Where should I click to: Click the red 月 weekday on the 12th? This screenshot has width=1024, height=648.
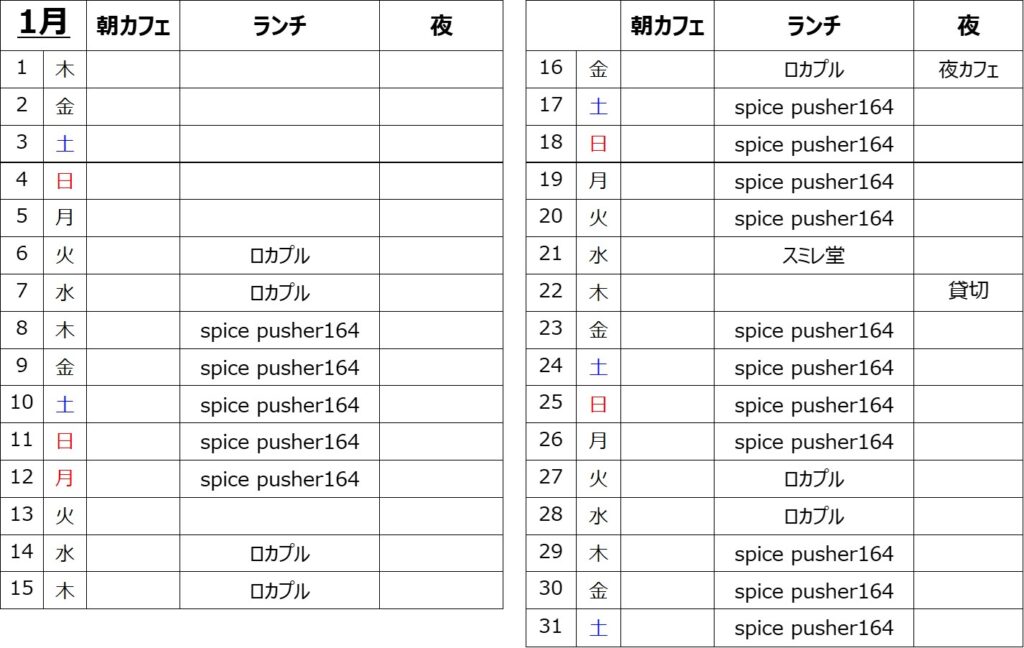click(x=65, y=479)
